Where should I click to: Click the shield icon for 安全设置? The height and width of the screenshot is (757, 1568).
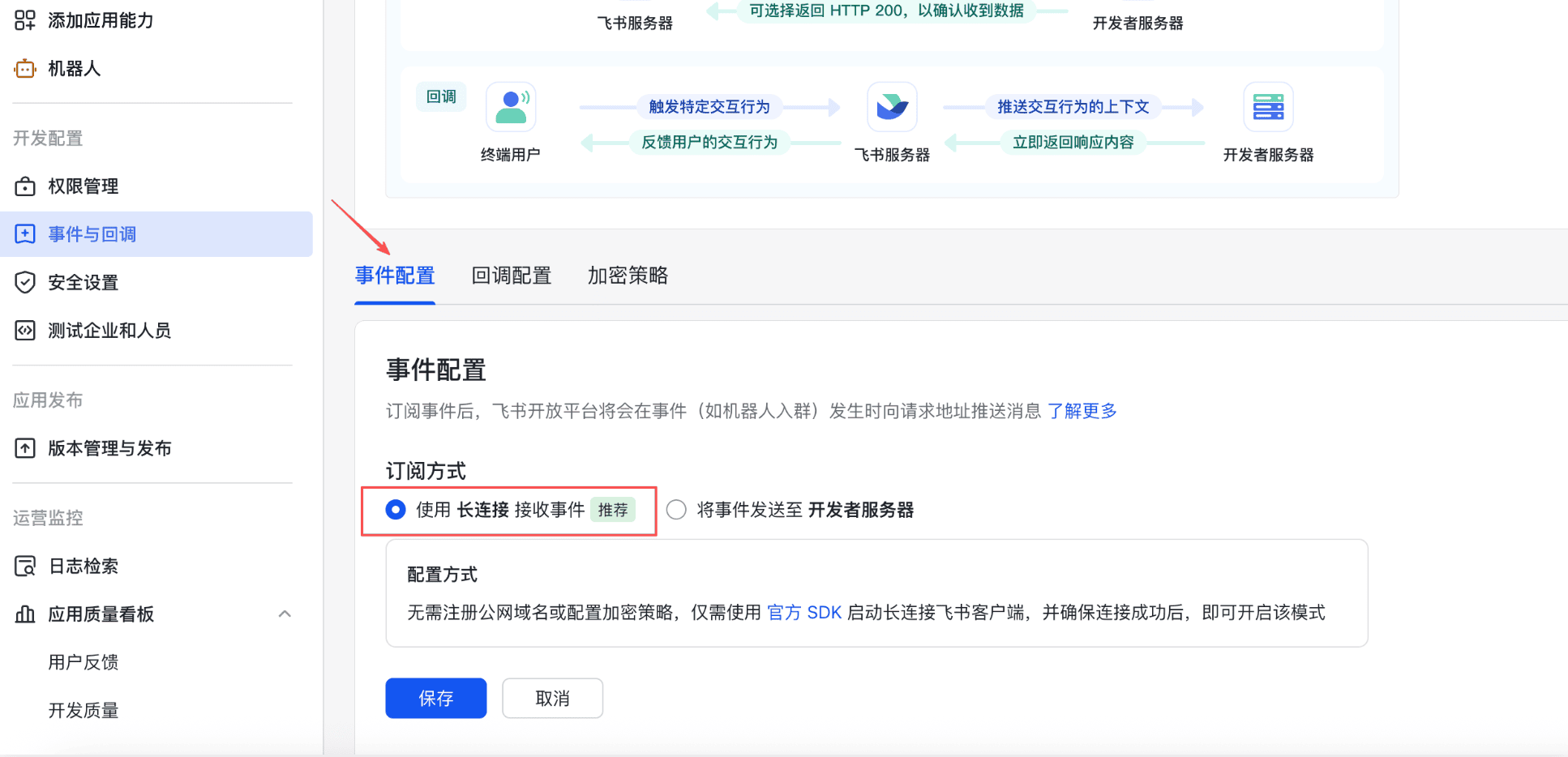click(25, 282)
